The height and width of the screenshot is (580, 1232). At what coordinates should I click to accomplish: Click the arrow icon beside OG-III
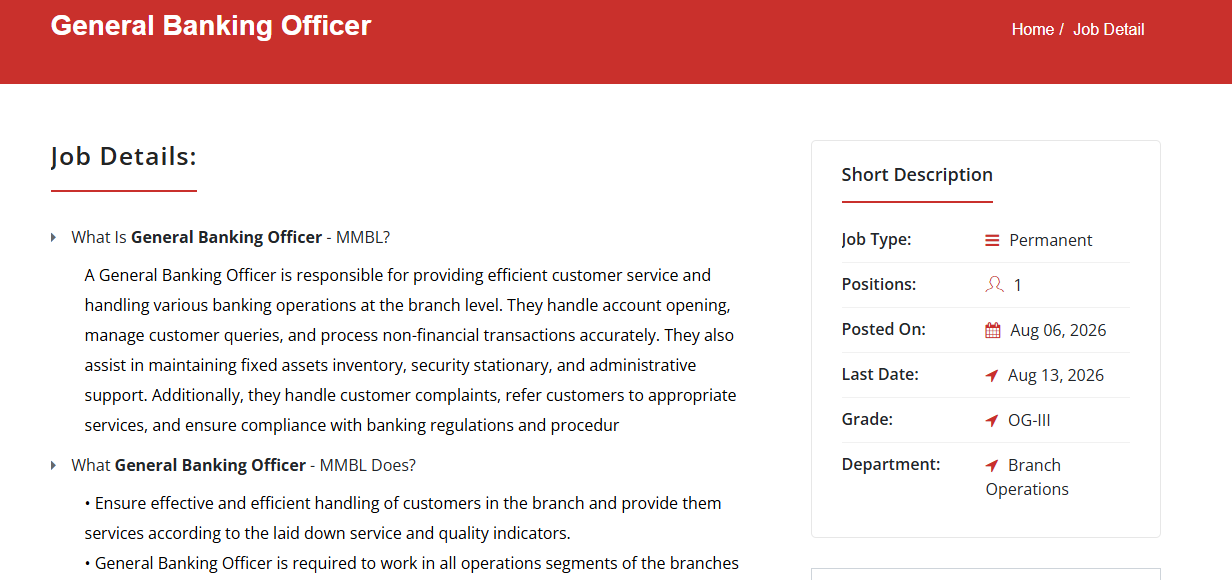pyautogui.click(x=992, y=420)
